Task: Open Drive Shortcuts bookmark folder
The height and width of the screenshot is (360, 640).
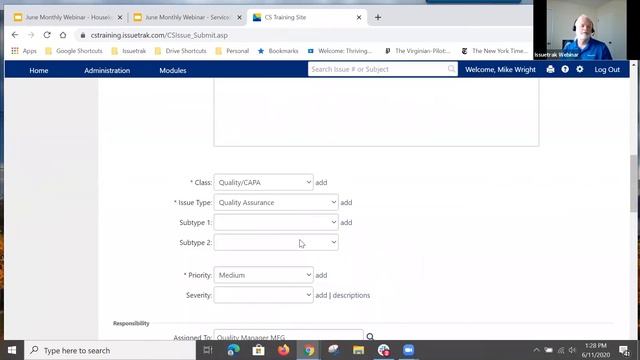Action: [181, 51]
